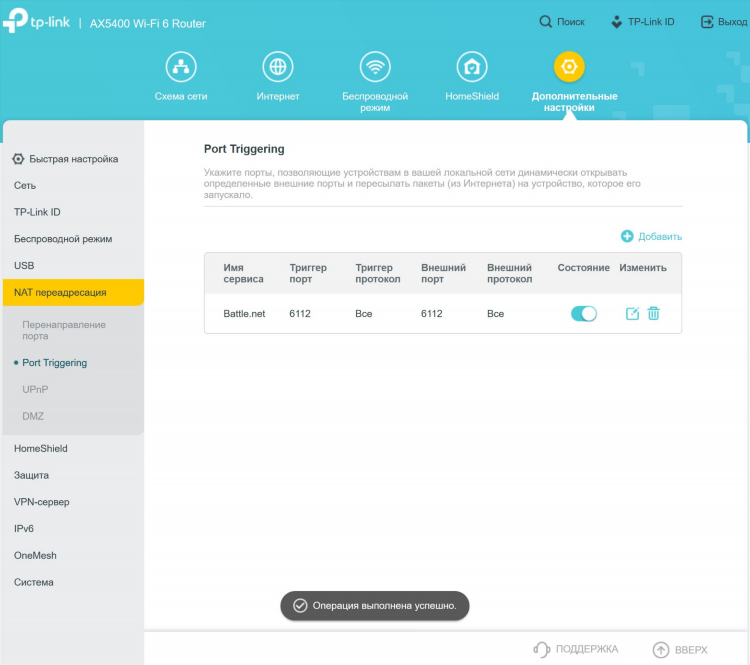This screenshot has width=750, height=665.
Task: Click the Схема сети tab label
Action: click(x=181, y=96)
